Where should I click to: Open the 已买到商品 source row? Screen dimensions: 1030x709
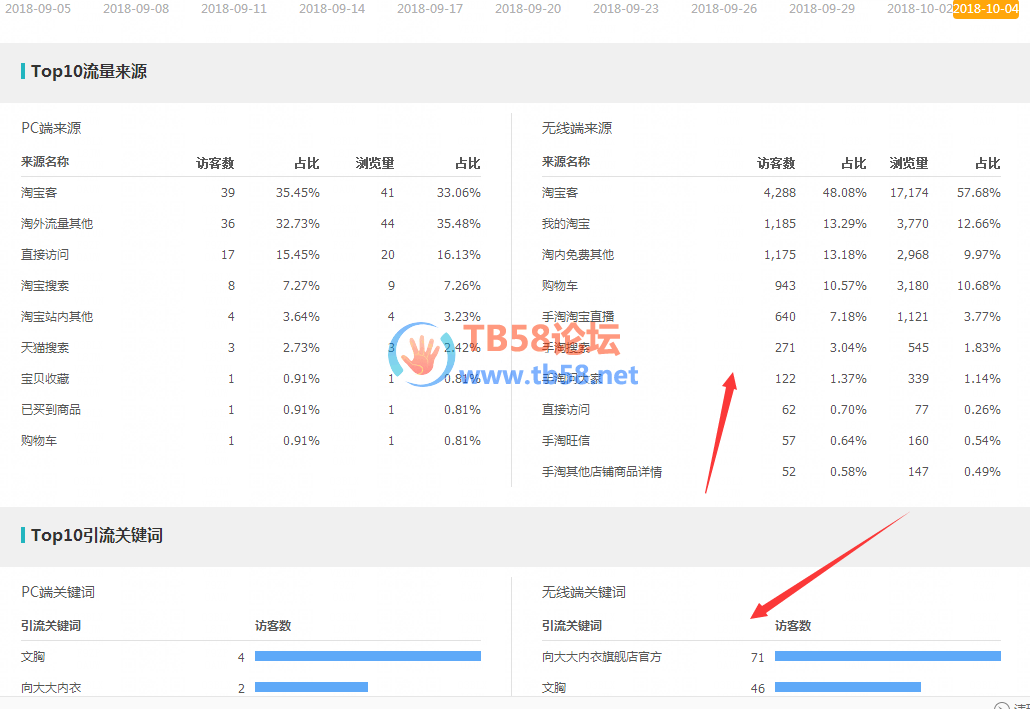click(x=51, y=410)
